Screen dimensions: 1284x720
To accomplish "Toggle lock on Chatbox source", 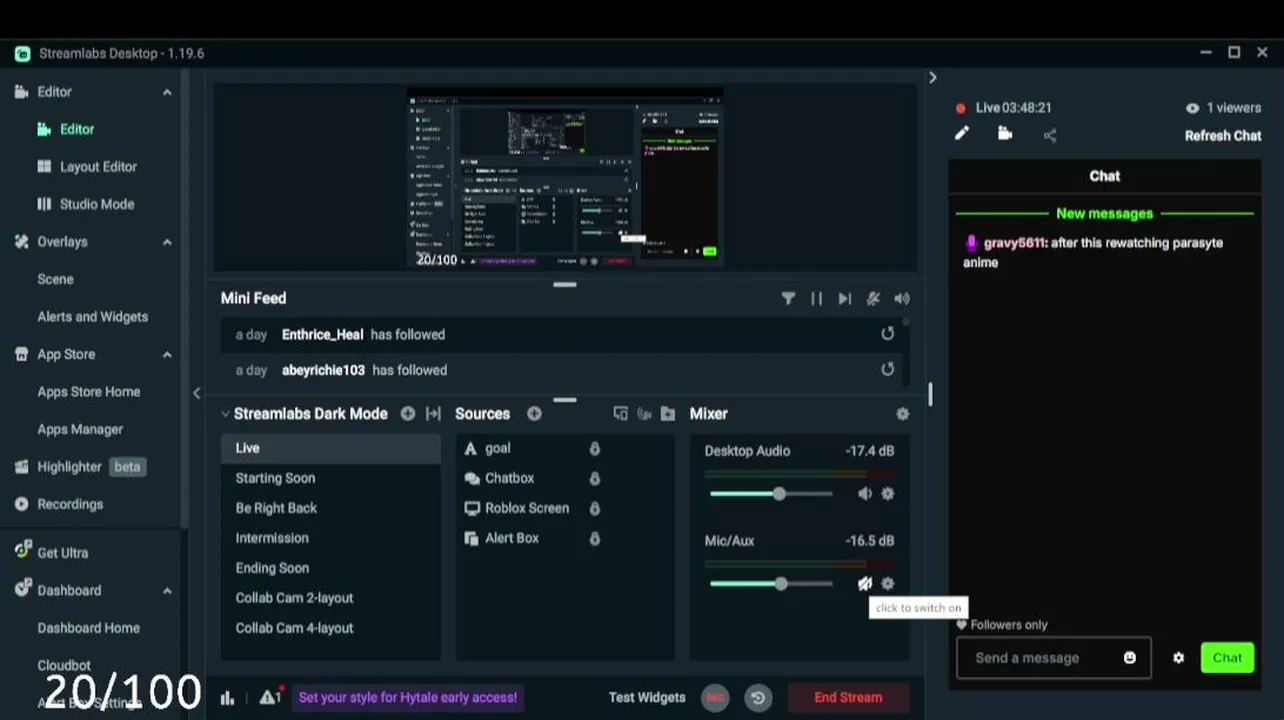I will pos(594,479).
